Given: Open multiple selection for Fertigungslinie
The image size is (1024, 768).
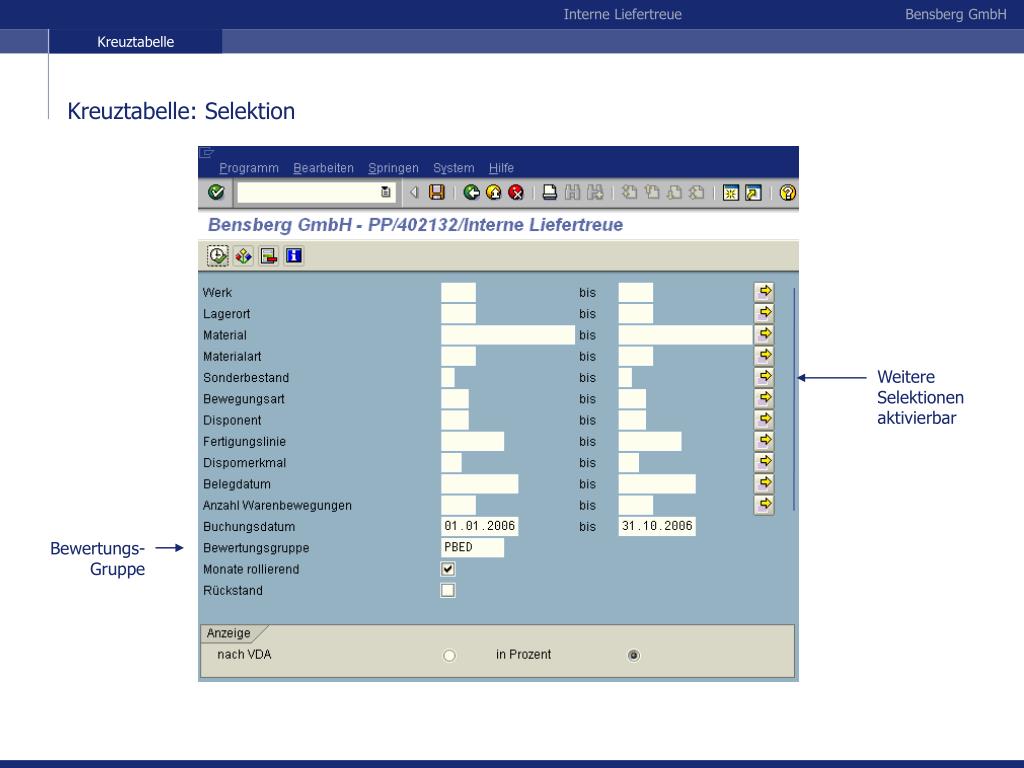Looking at the screenshot, I should 764,440.
